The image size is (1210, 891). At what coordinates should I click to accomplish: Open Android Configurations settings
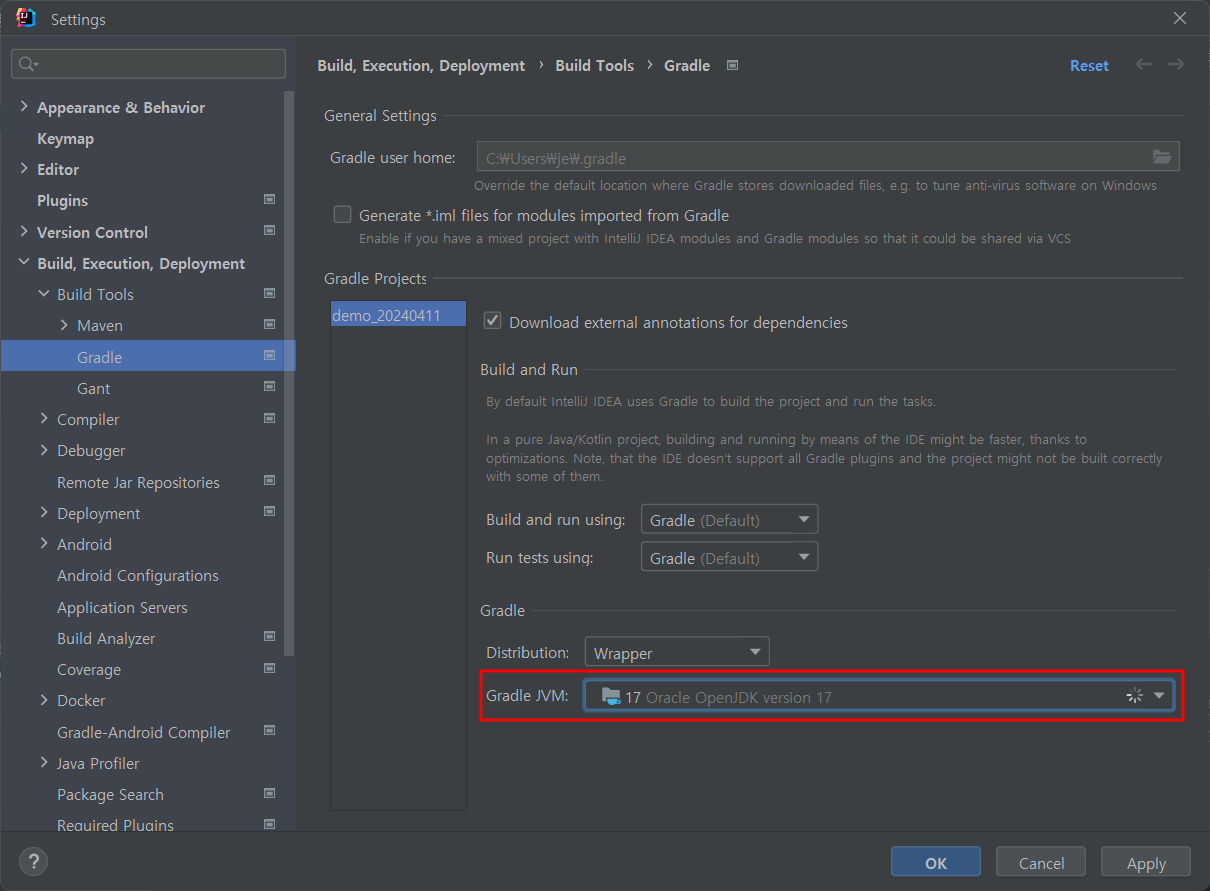pos(137,575)
